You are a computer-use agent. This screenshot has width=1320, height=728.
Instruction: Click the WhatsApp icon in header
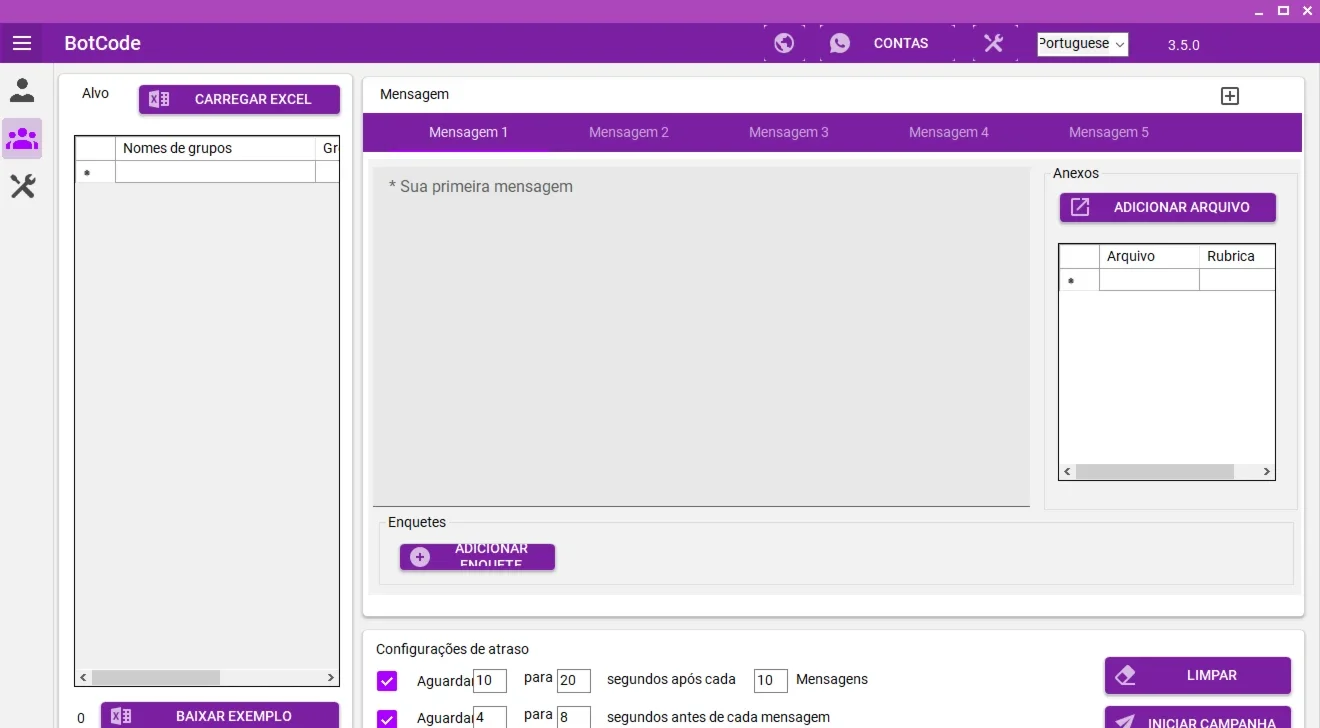pos(840,43)
